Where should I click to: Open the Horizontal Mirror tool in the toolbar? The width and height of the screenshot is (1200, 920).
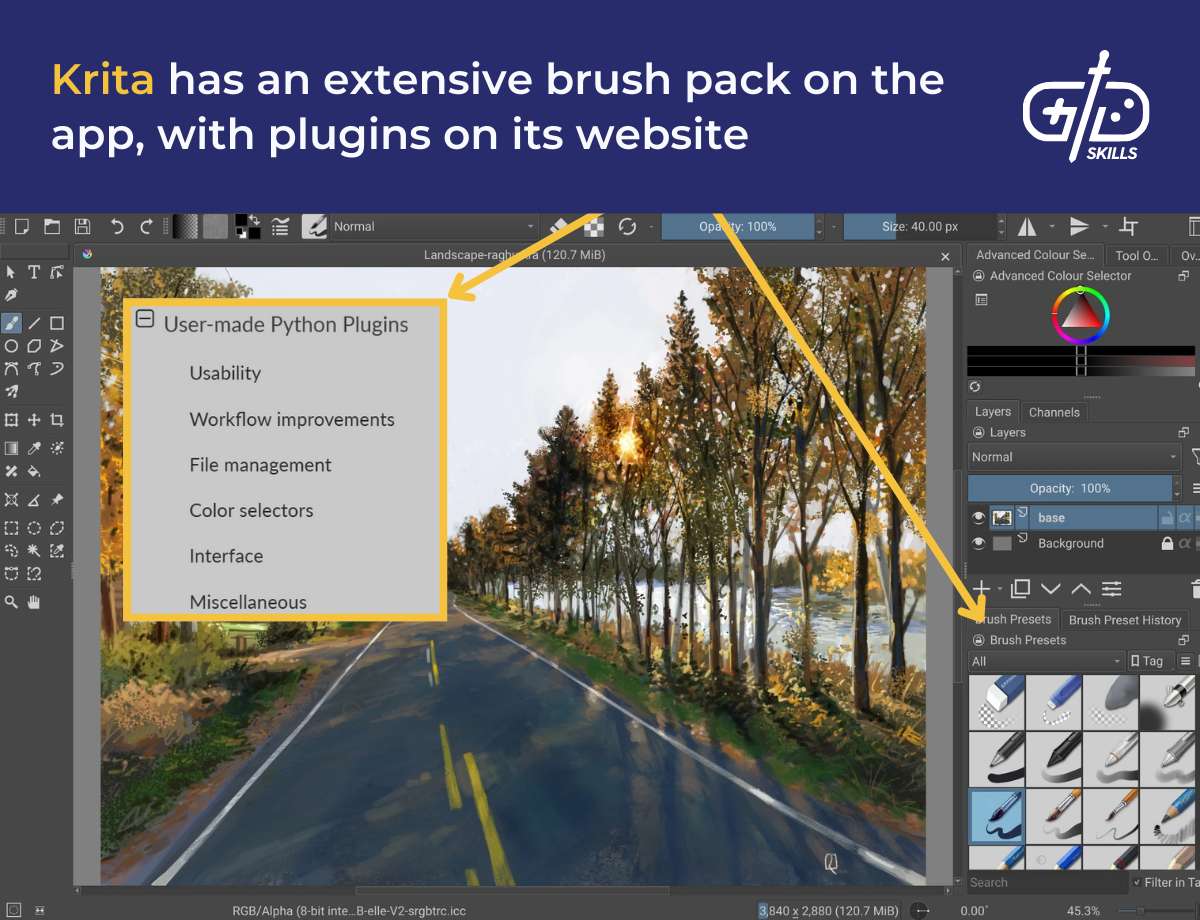pos(1027,226)
